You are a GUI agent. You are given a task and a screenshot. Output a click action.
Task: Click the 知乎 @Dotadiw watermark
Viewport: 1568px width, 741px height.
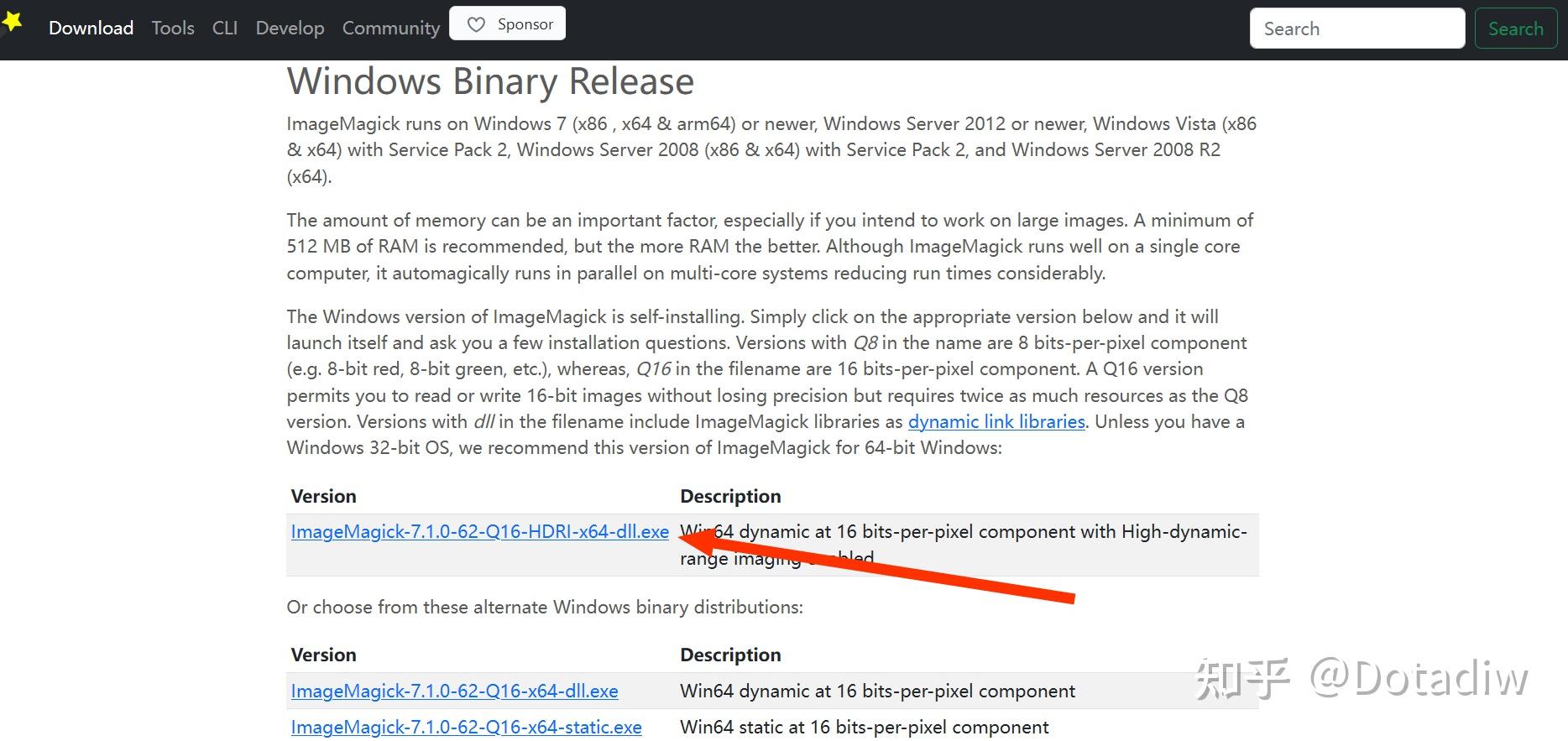point(1361,678)
